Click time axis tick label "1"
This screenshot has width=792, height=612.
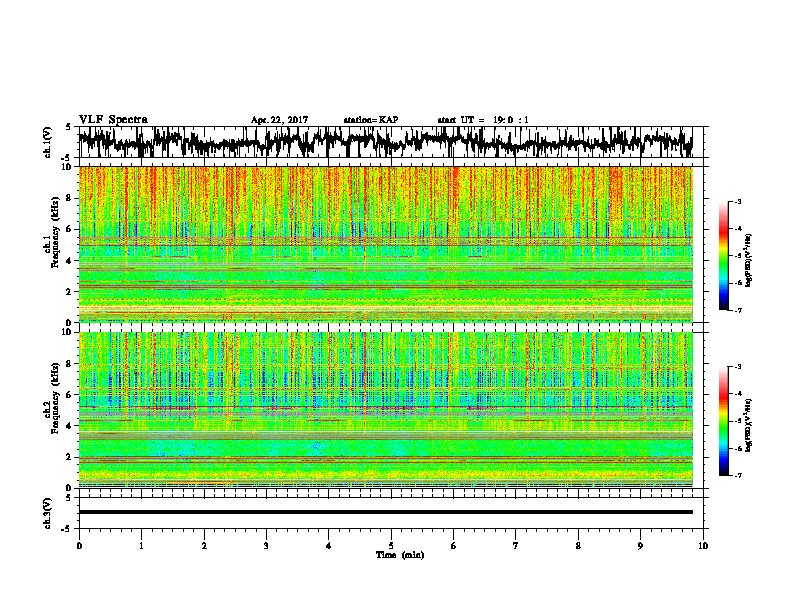(x=142, y=546)
